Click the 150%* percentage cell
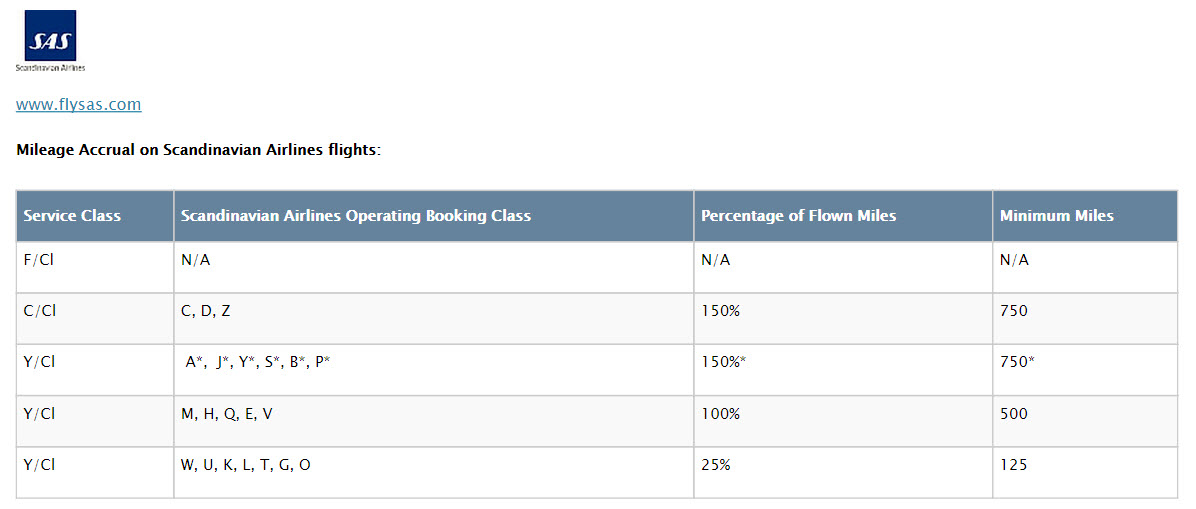This screenshot has height=509, width=1196. (723, 362)
